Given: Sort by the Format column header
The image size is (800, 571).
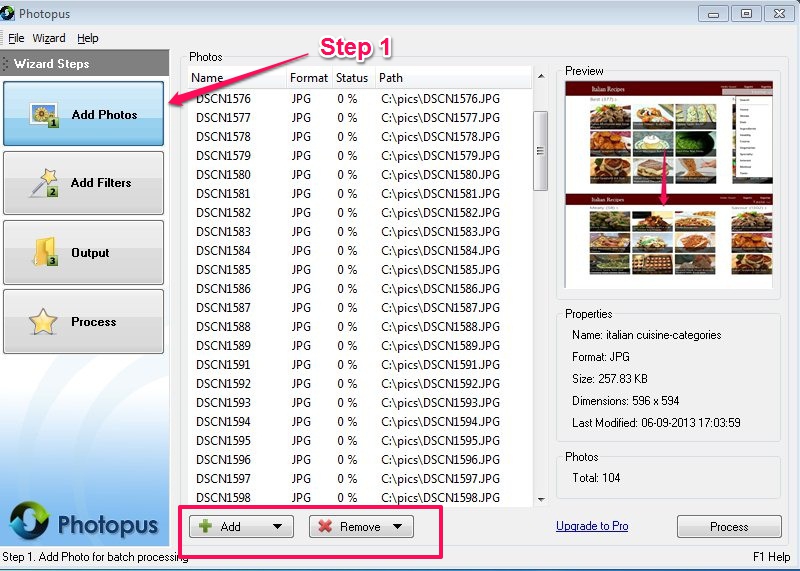Looking at the screenshot, I should [x=309, y=78].
